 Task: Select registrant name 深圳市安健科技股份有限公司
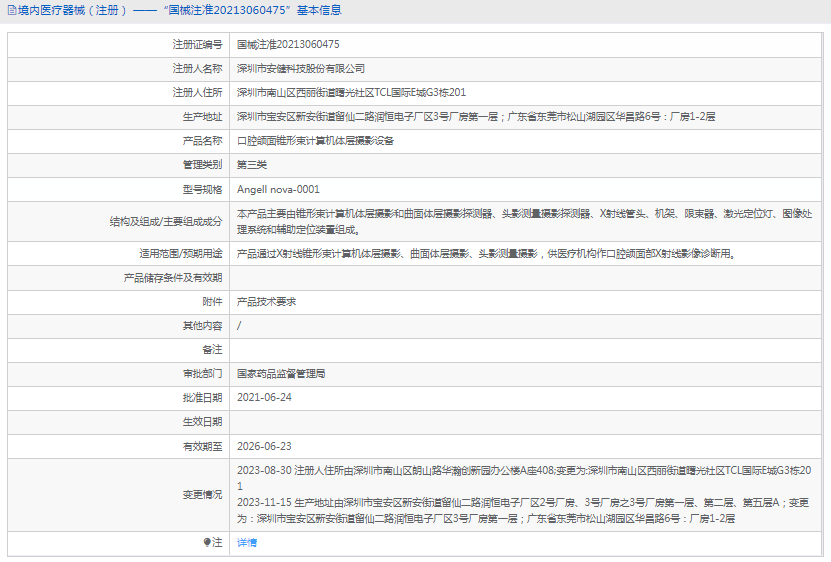pyautogui.click(x=301, y=68)
